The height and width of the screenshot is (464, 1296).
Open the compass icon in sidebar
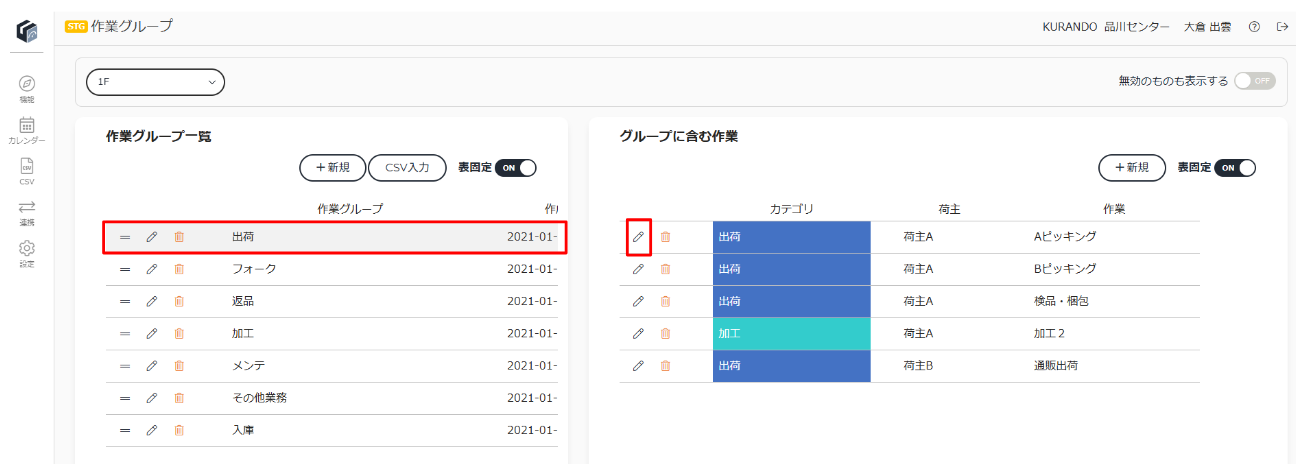click(x=27, y=83)
